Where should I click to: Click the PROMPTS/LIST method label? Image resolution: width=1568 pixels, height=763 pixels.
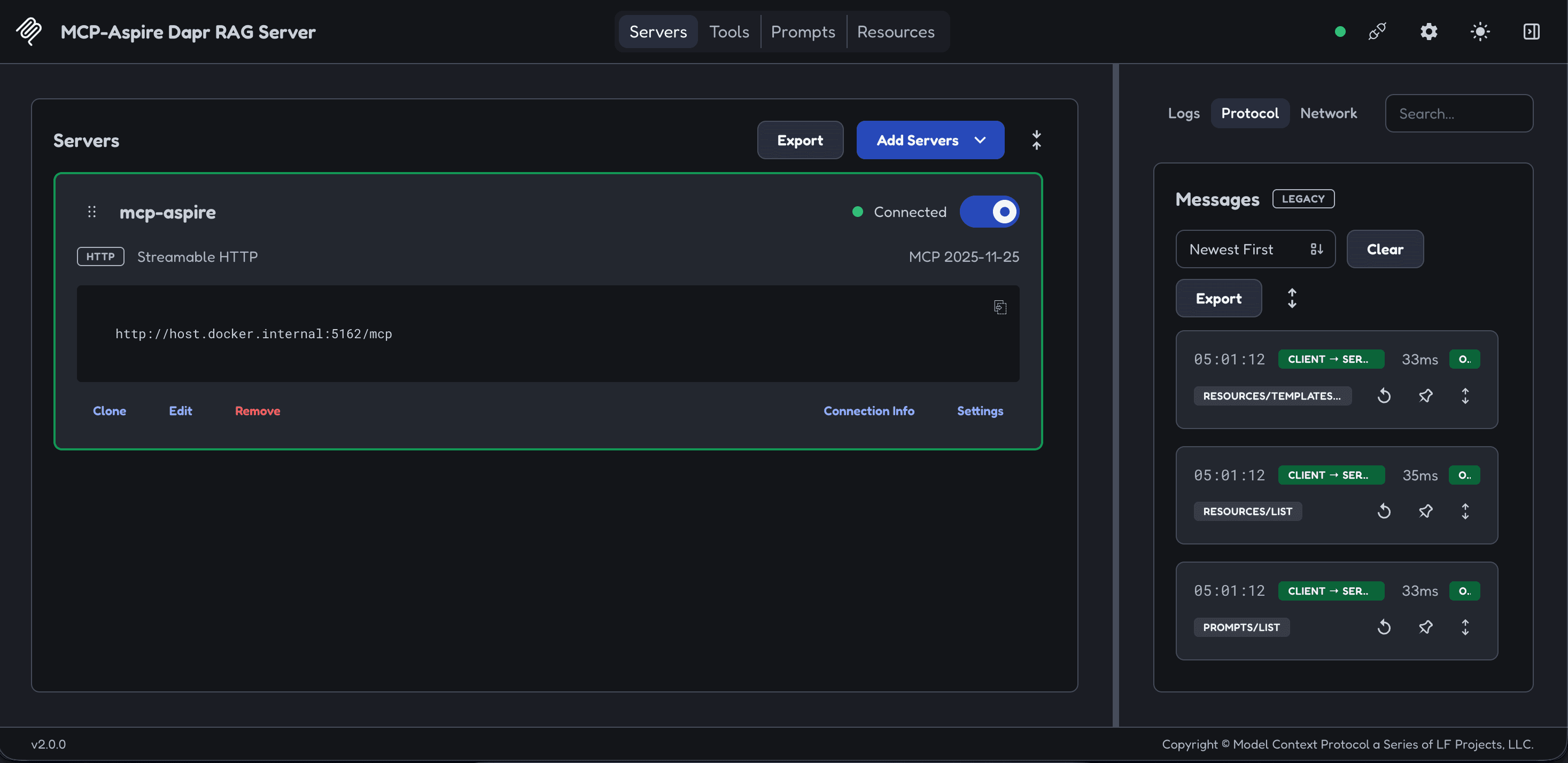pos(1242,627)
